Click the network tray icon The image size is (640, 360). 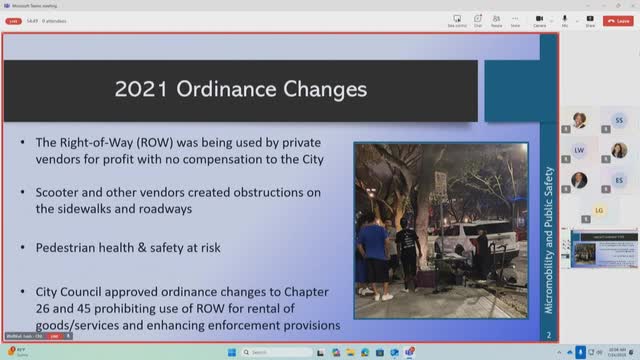(x=591, y=352)
